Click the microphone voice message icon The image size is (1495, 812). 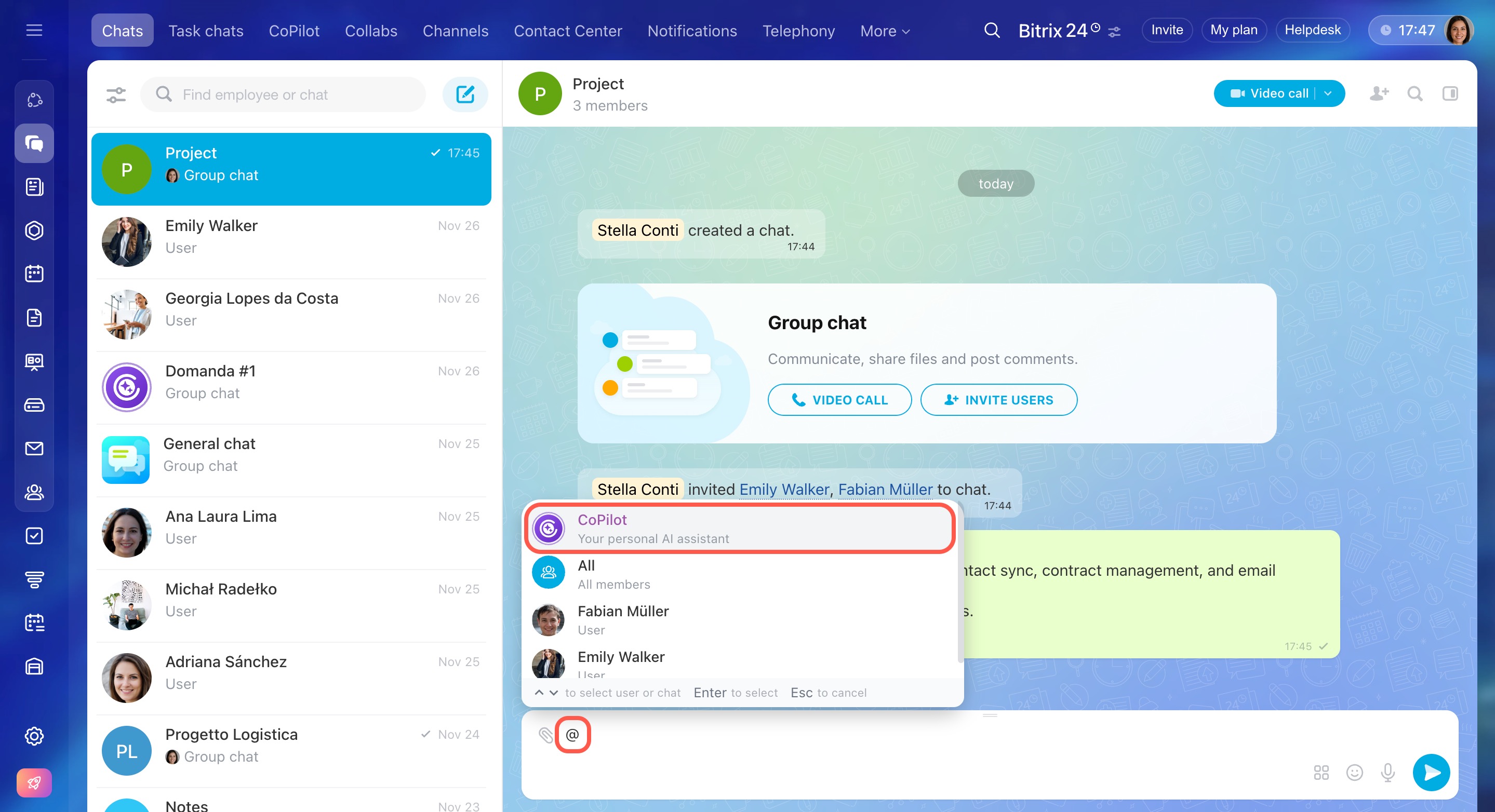(x=1387, y=772)
